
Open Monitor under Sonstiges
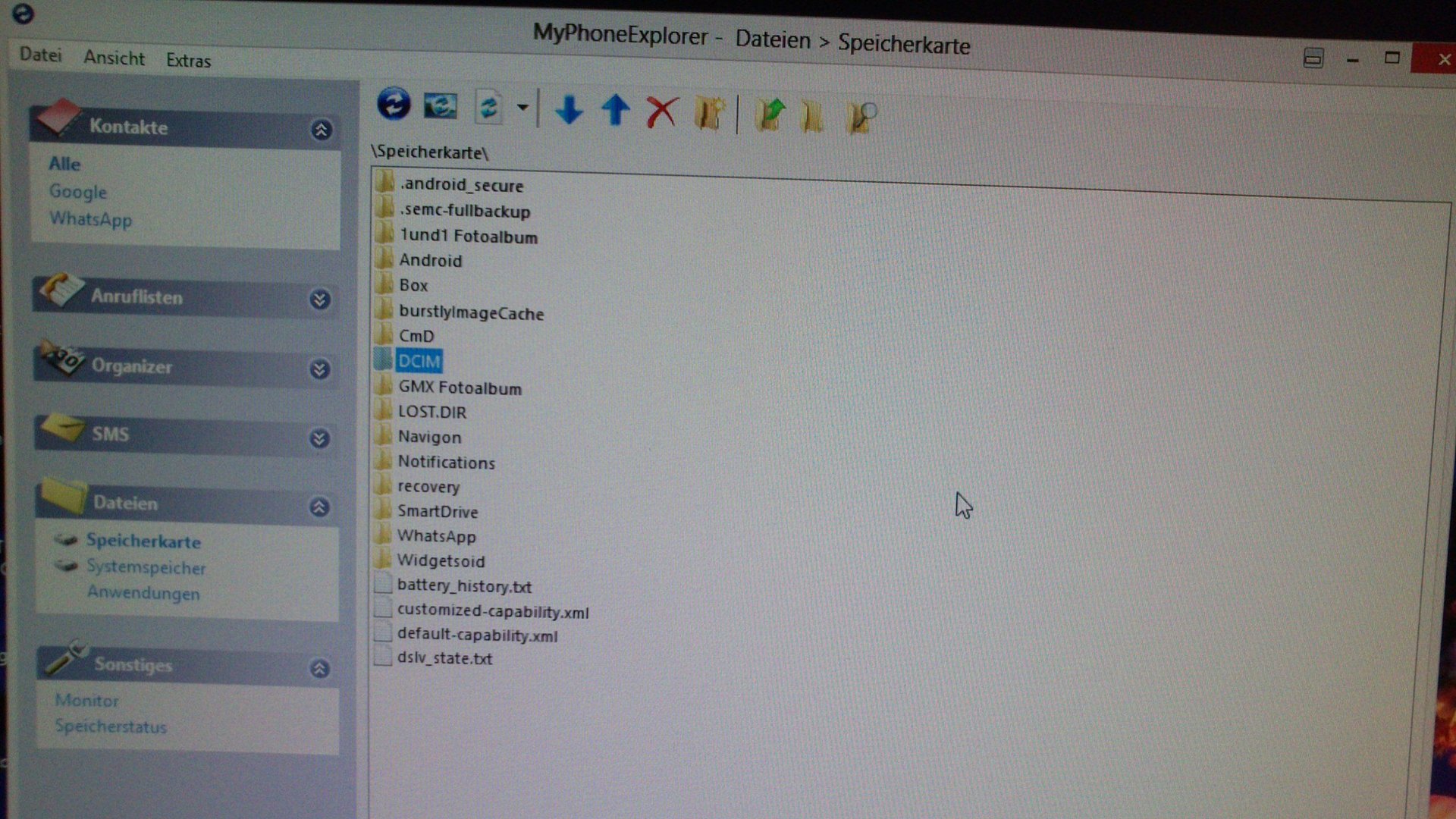click(86, 701)
